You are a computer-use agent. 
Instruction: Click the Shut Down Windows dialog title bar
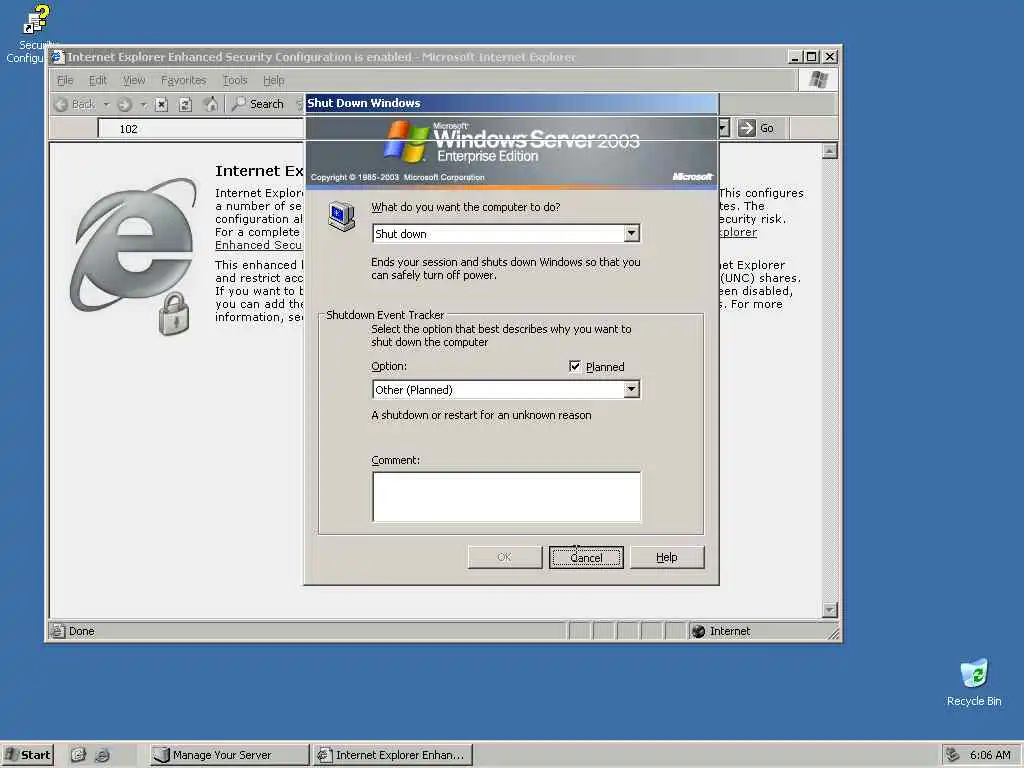coord(511,103)
